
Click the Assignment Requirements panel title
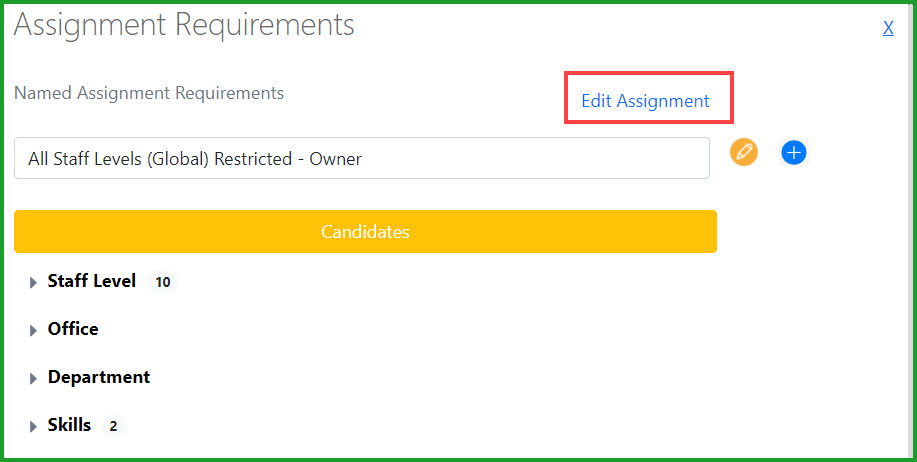click(x=184, y=25)
